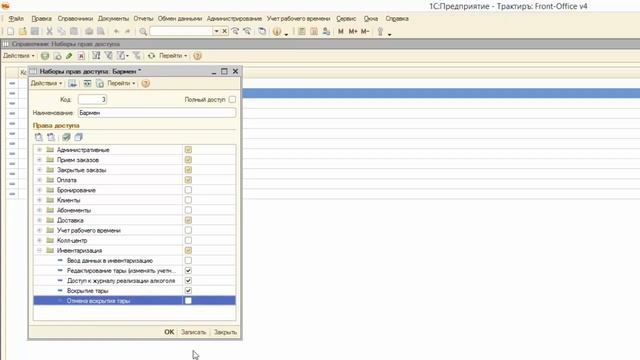Toggle the Административные checkbox

188,150
